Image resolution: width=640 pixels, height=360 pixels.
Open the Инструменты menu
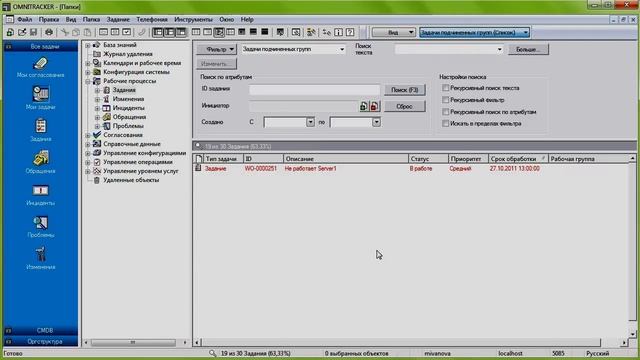click(193, 19)
